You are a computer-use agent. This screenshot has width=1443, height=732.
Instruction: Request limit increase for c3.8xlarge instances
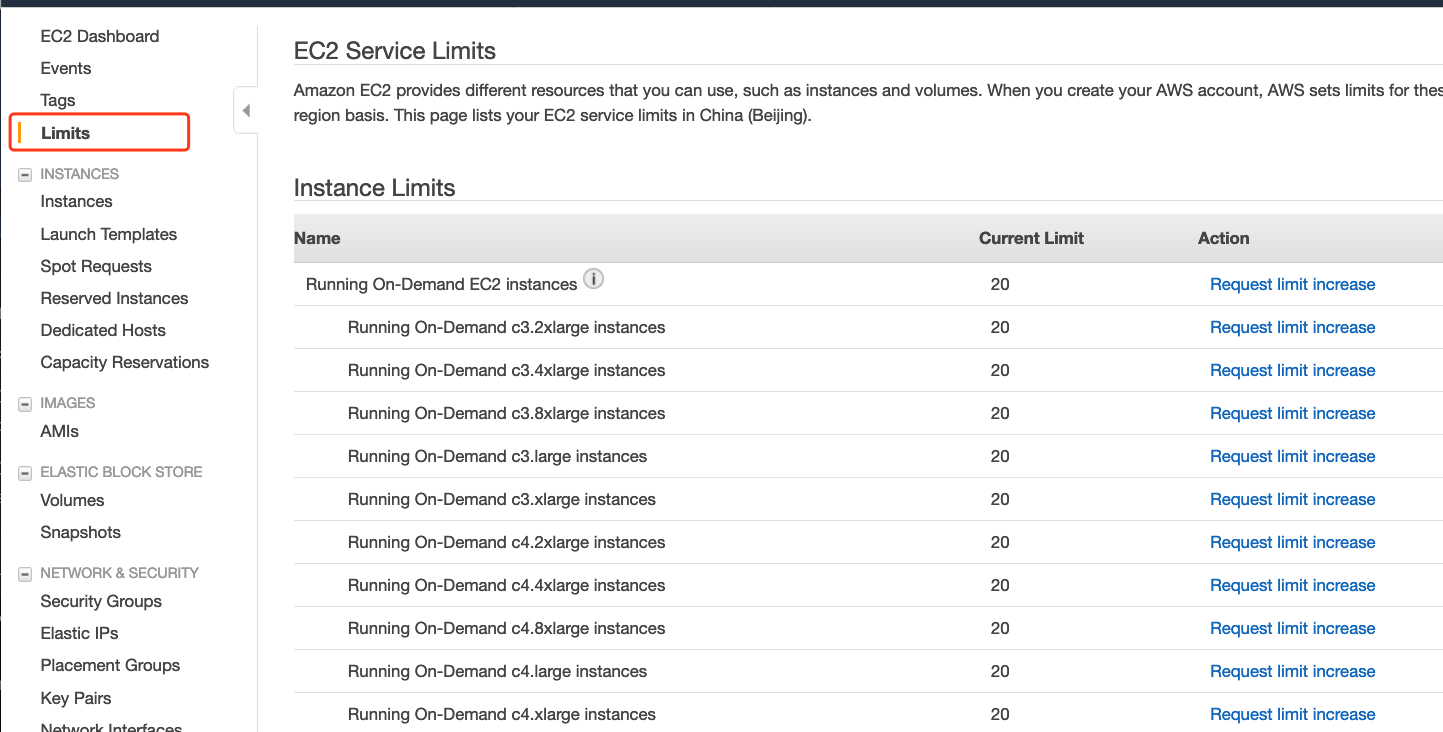click(1292, 413)
